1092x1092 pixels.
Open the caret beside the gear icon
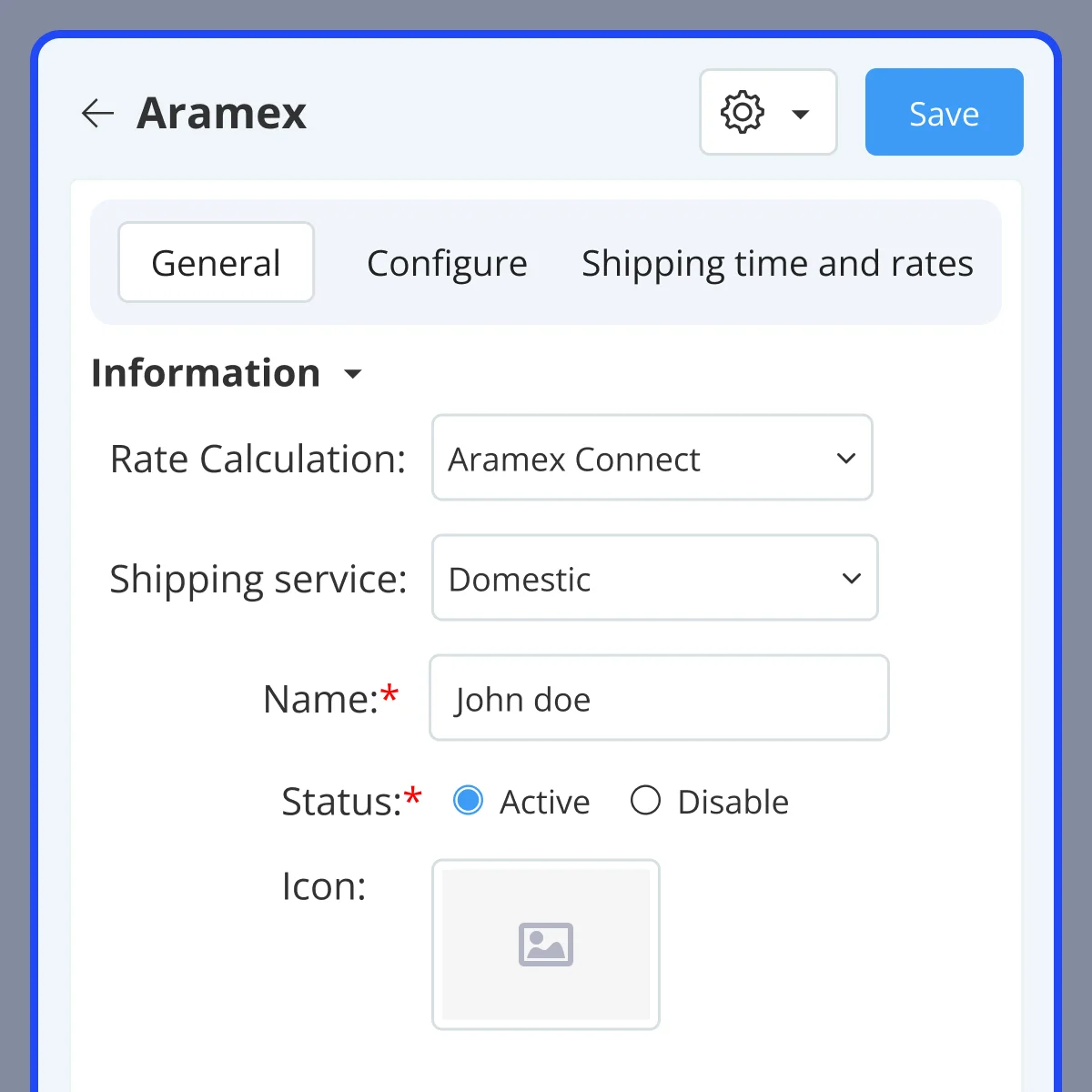pyautogui.click(x=801, y=115)
